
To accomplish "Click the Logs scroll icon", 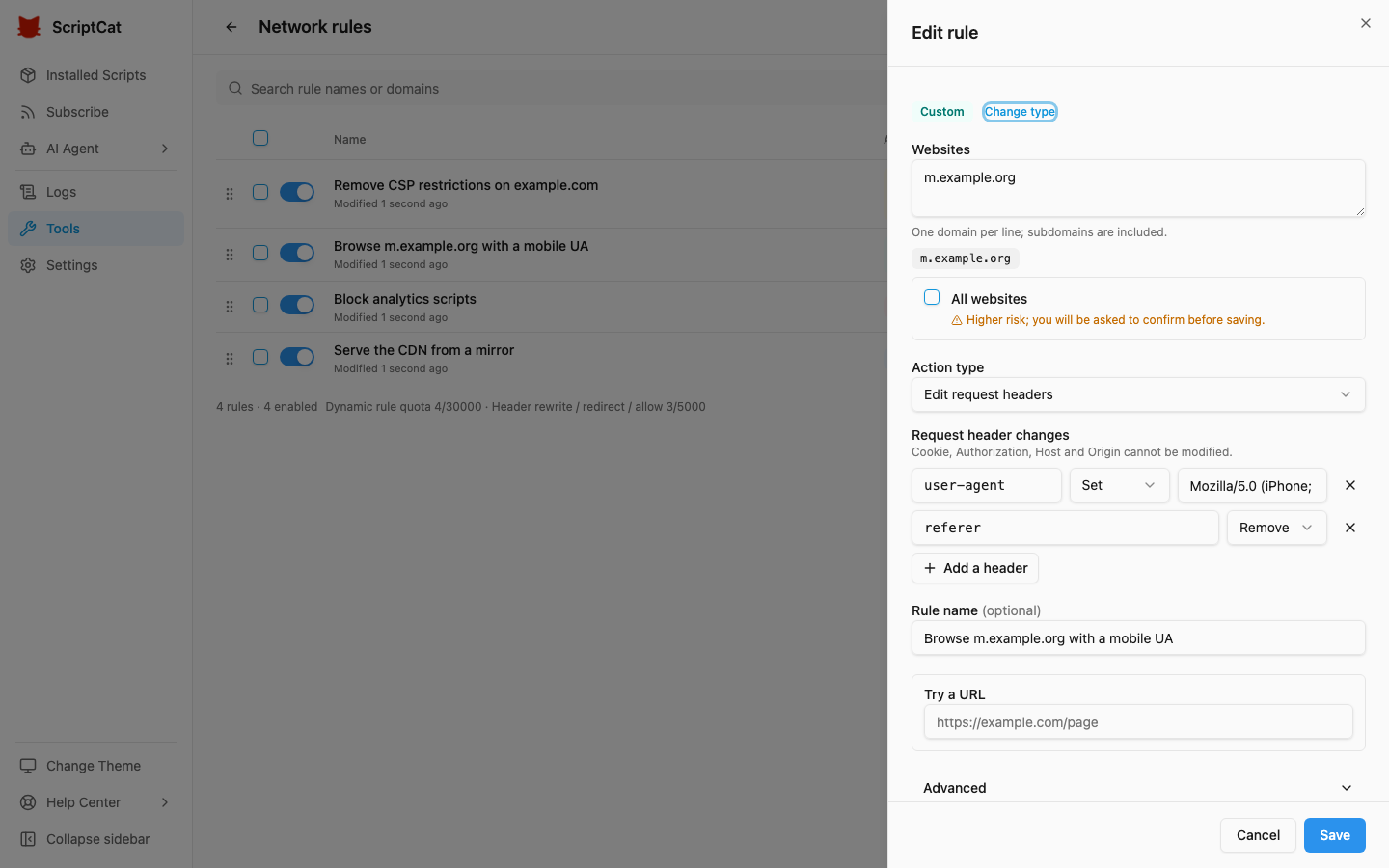I will tap(28, 192).
